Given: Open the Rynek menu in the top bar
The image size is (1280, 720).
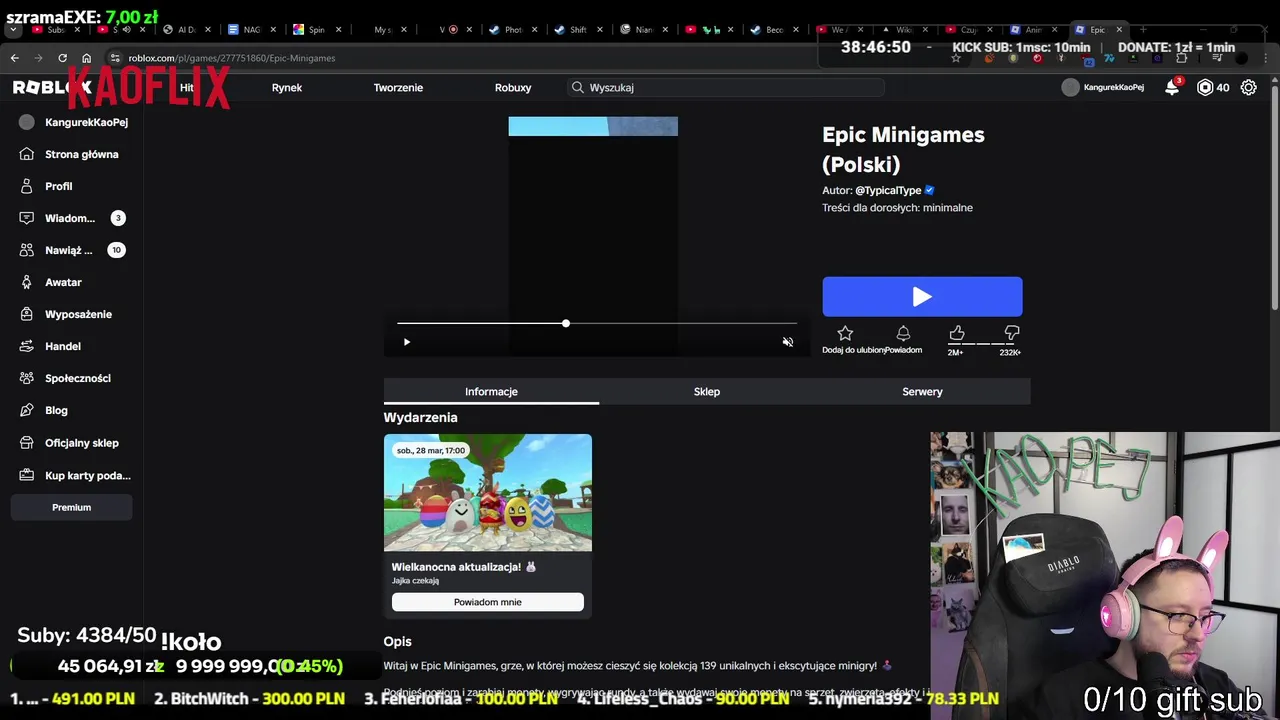Looking at the screenshot, I should [286, 87].
